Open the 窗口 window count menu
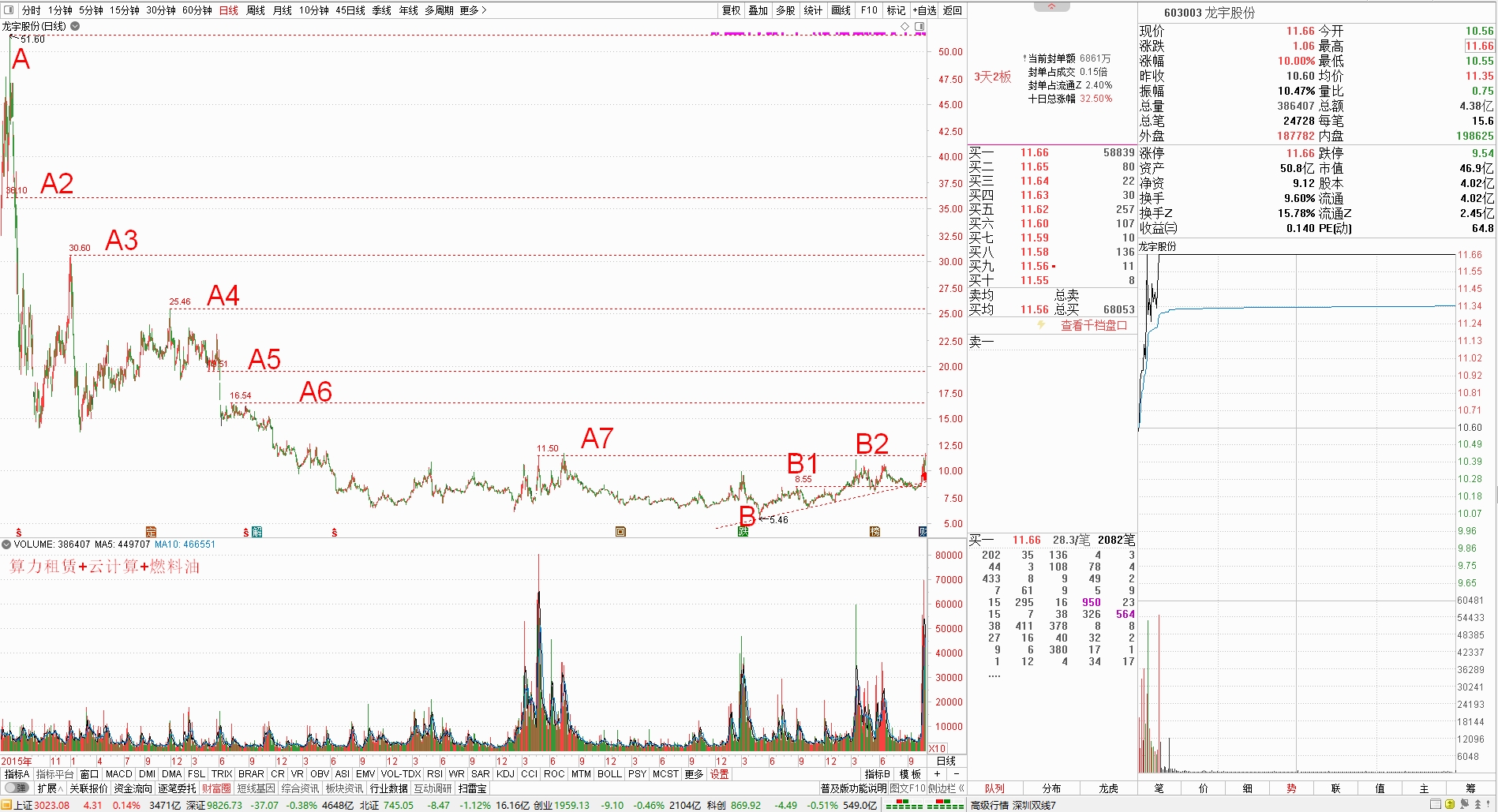The image size is (1498, 812). click(89, 774)
